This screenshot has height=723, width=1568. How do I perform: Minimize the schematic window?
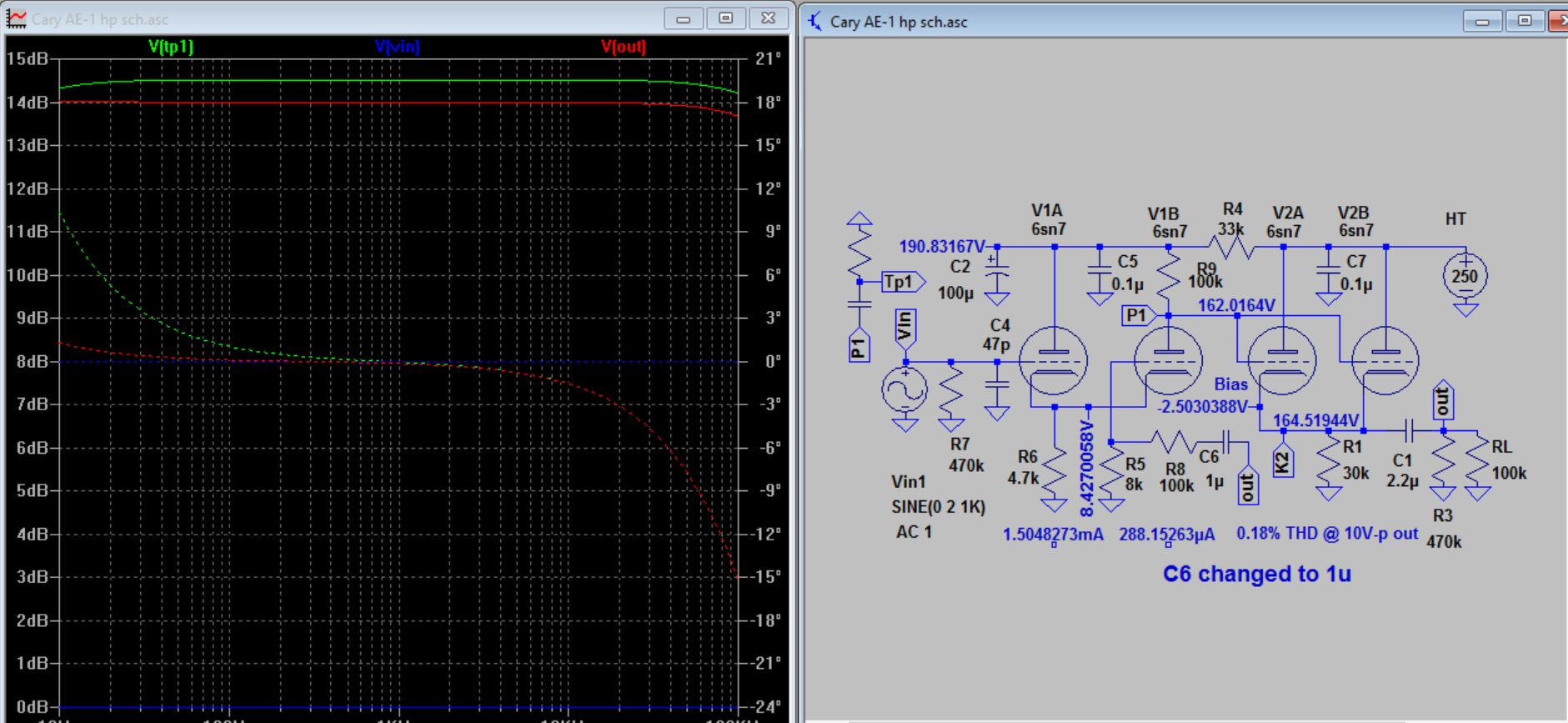point(1482,21)
